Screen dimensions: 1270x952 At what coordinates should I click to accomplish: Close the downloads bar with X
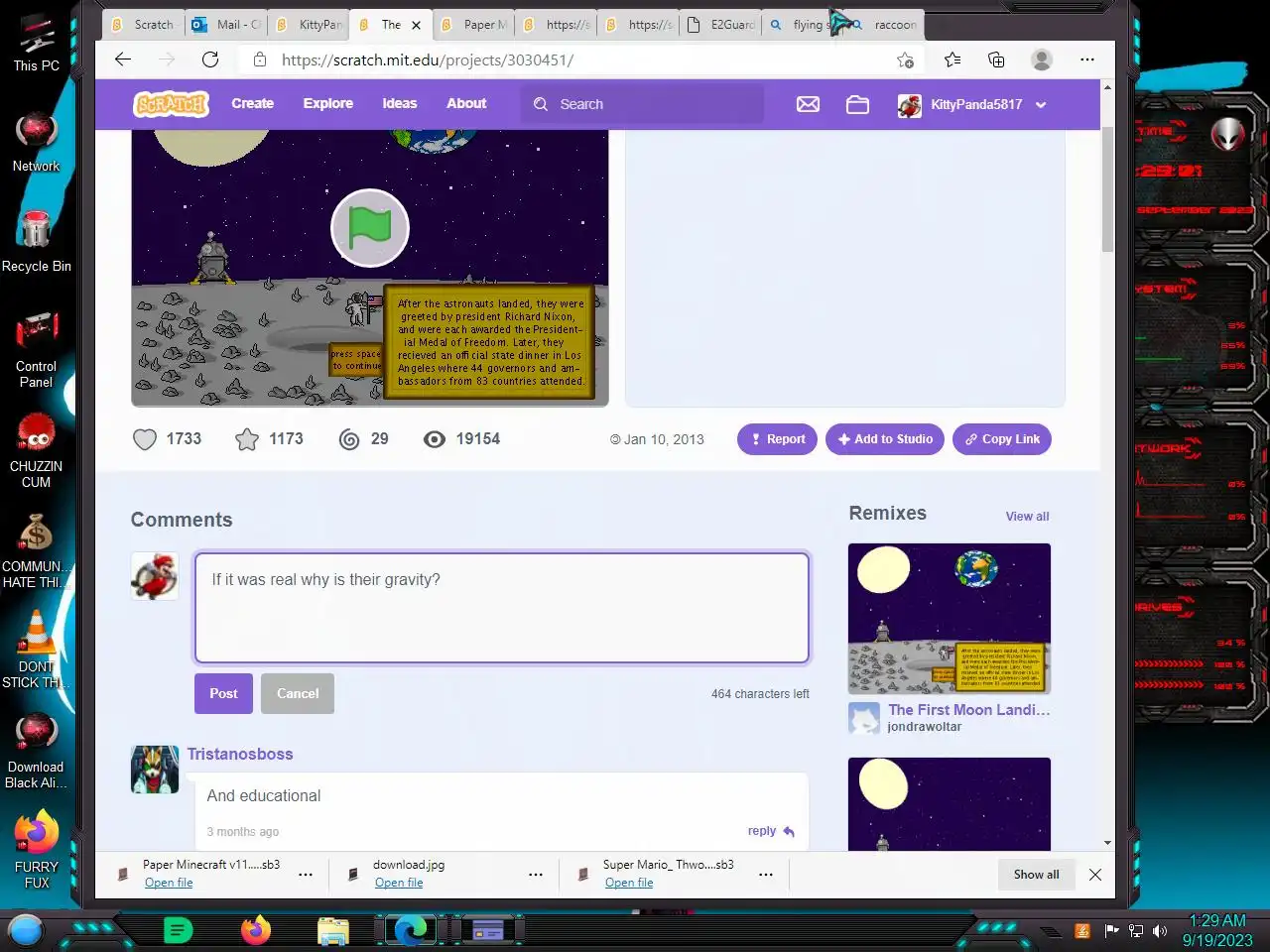point(1095,875)
